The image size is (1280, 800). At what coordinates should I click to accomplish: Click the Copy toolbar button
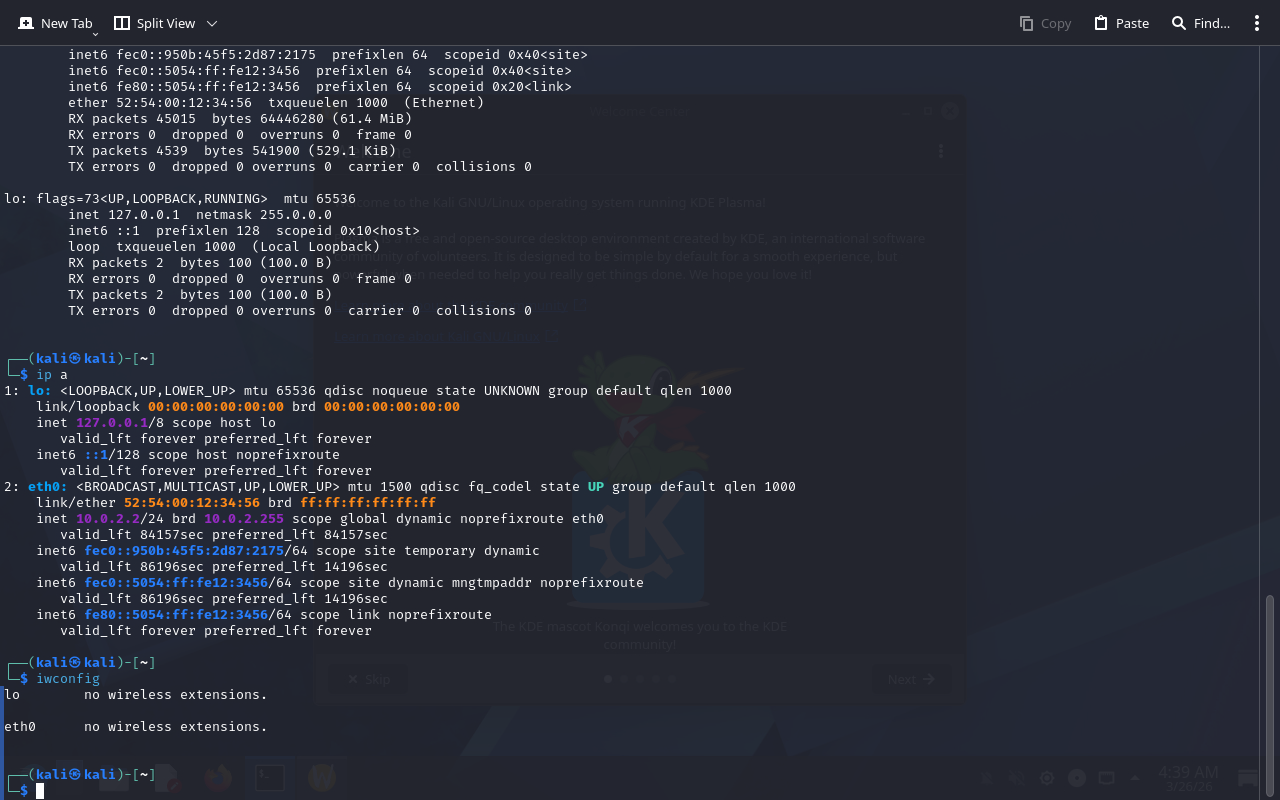(x=1045, y=23)
